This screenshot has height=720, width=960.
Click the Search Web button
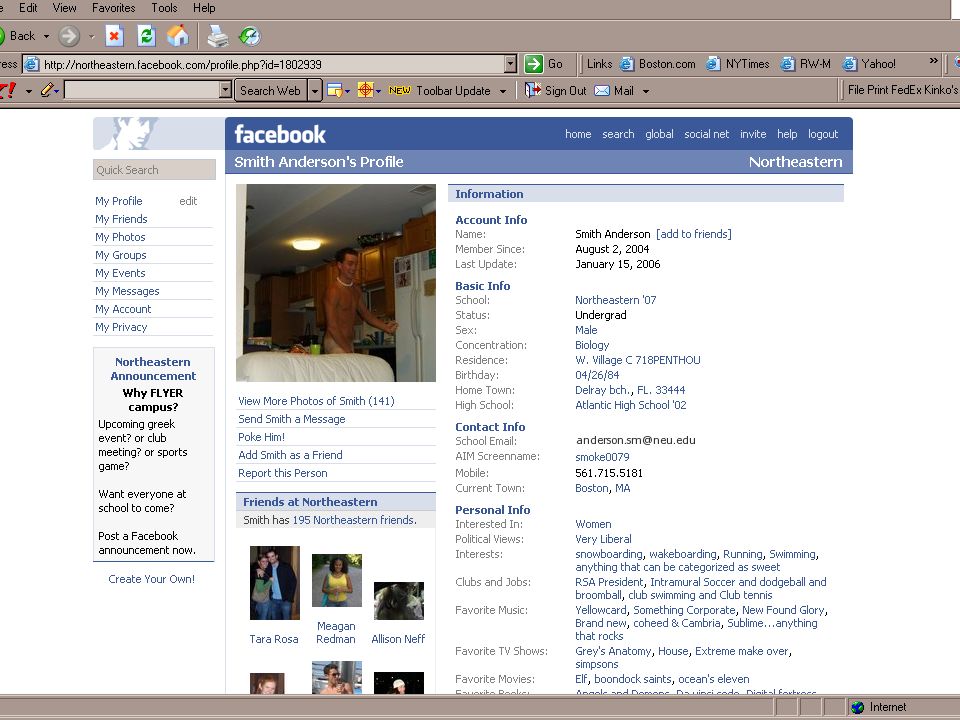(270, 91)
